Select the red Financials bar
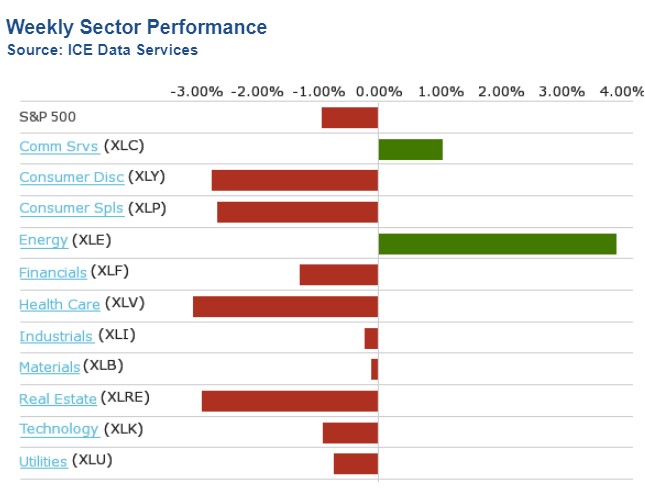Screen dimensions: 645x500 pyautogui.click(x=338, y=274)
